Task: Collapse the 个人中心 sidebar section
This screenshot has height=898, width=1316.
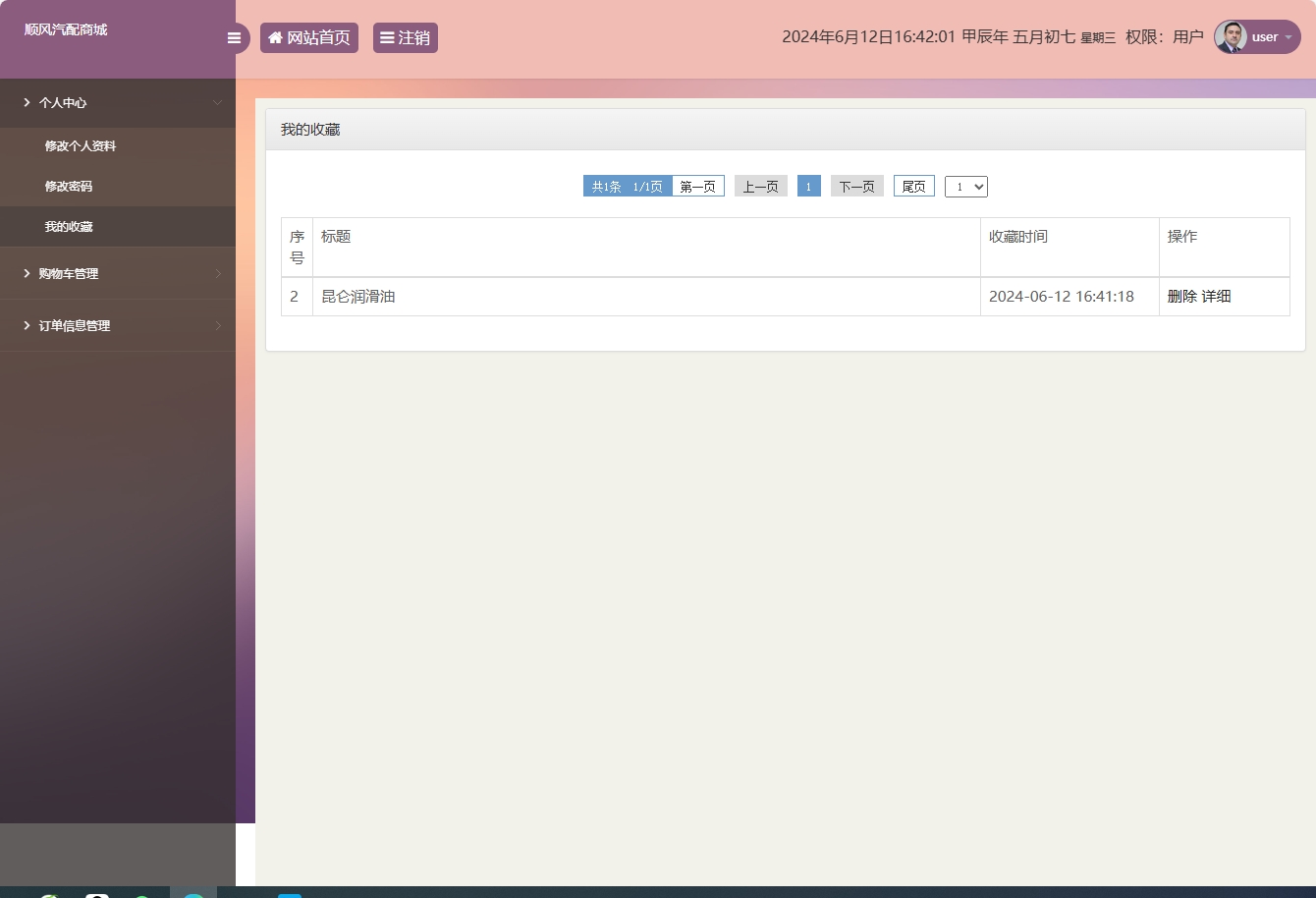Action: [x=118, y=102]
